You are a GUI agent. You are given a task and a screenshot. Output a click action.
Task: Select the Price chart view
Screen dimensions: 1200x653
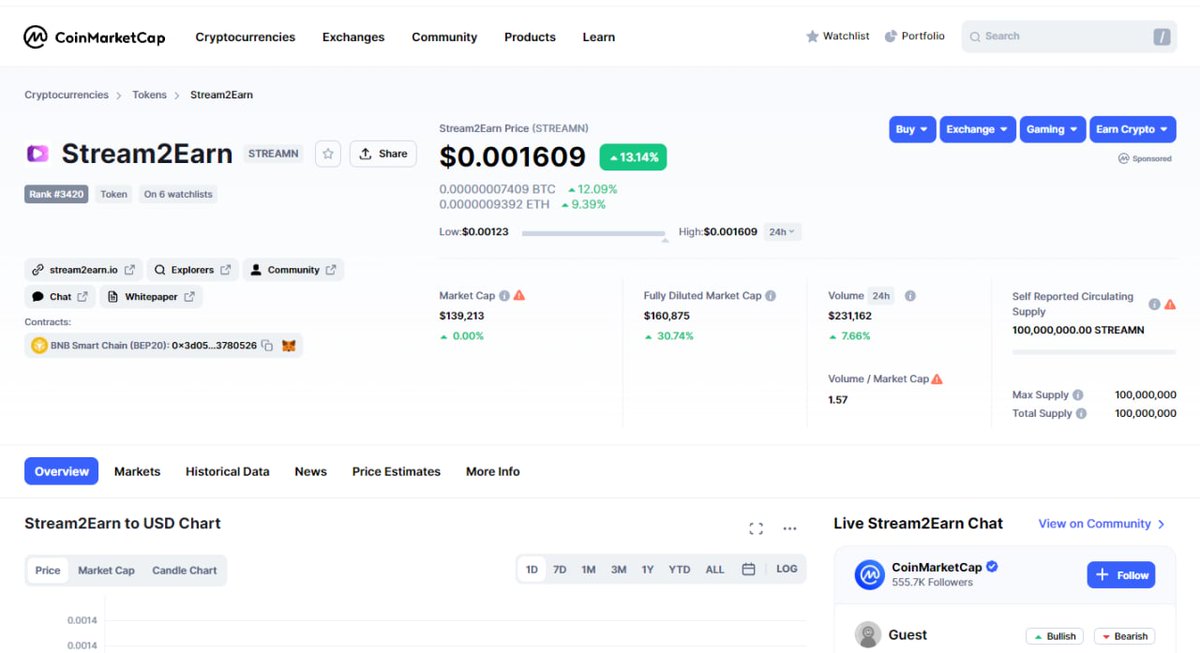[x=48, y=570]
